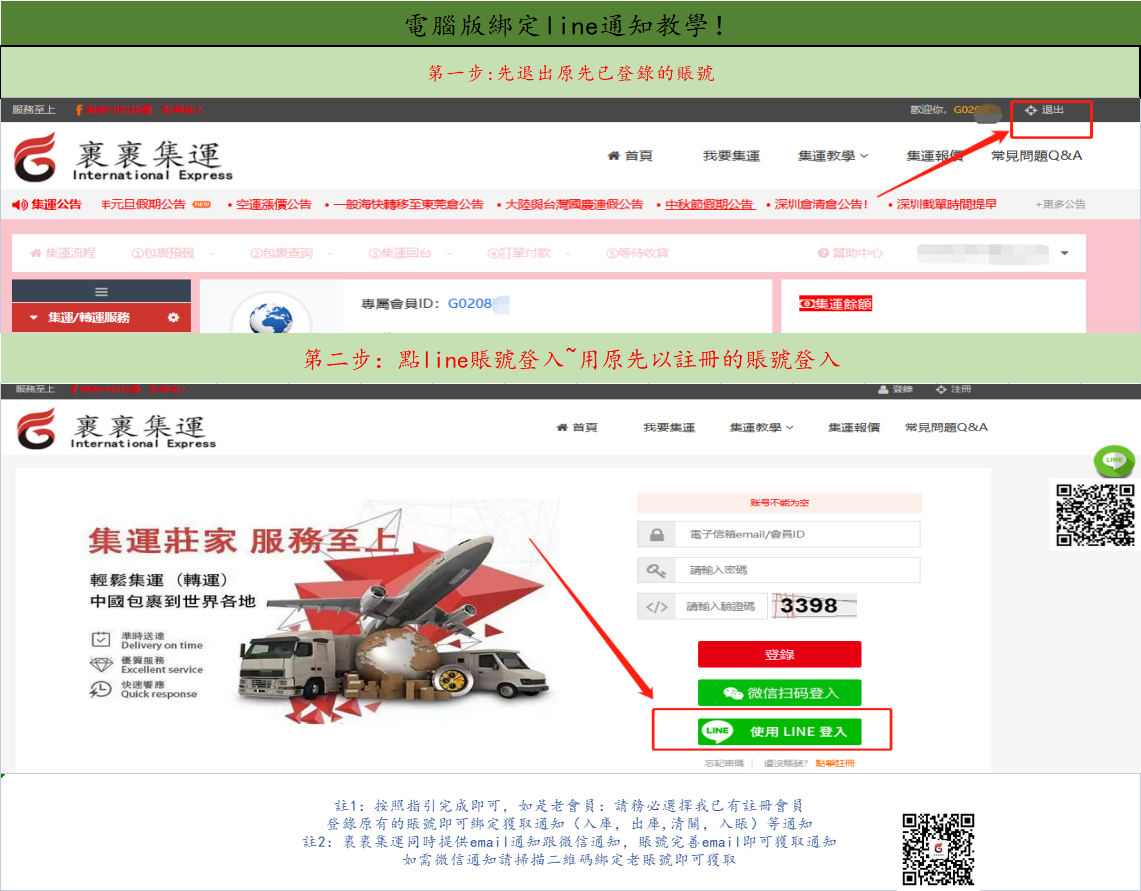Open 常見問題Q&A in the lower screenshot's nav

[x=946, y=427]
